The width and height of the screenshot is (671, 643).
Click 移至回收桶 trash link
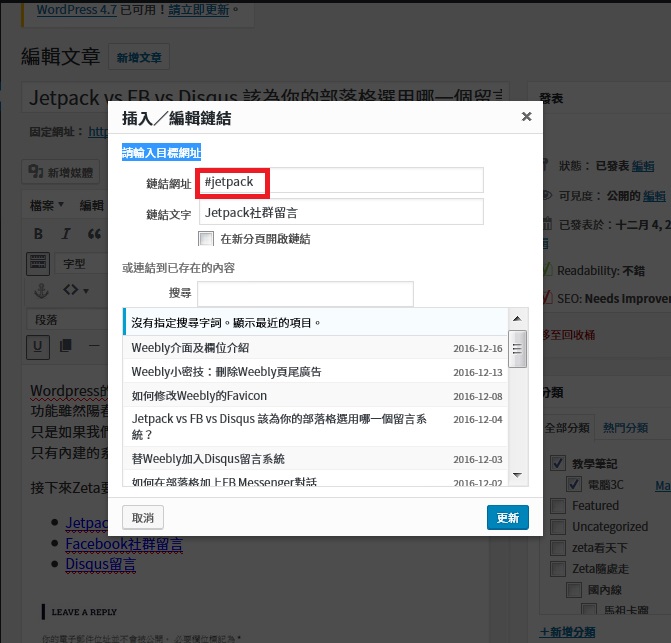click(569, 335)
